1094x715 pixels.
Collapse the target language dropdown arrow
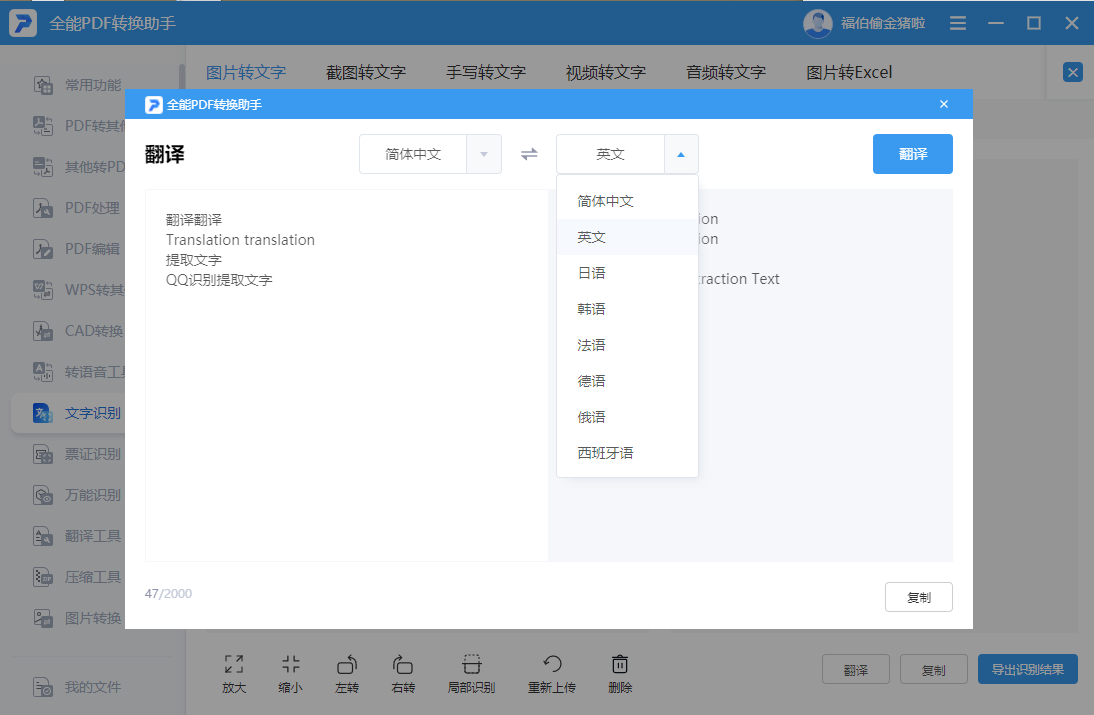[x=681, y=154]
